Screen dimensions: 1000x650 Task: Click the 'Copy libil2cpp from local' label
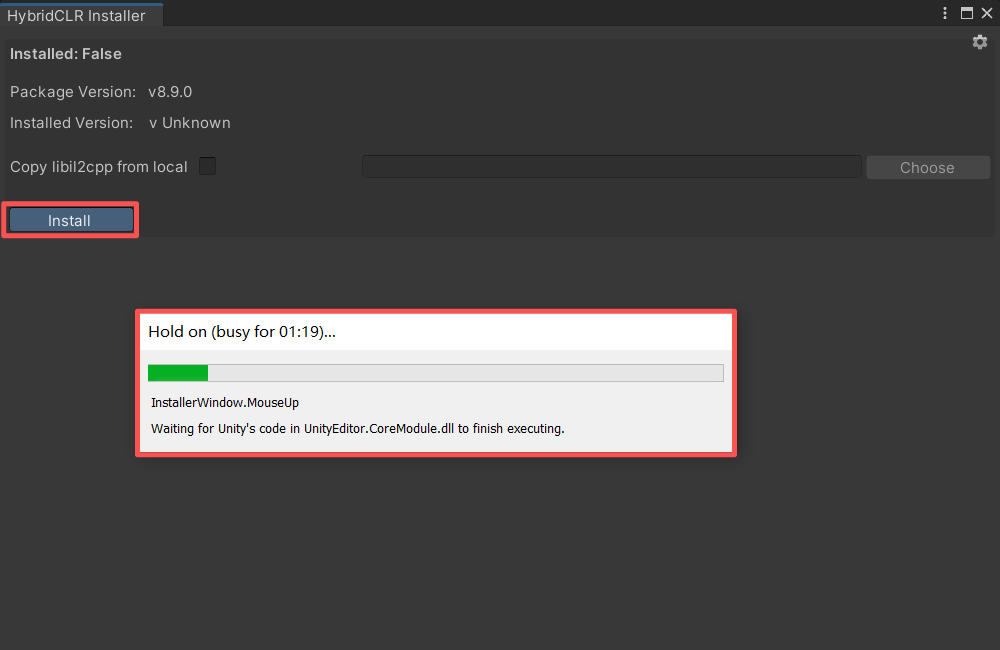click(x=99, y=167)
